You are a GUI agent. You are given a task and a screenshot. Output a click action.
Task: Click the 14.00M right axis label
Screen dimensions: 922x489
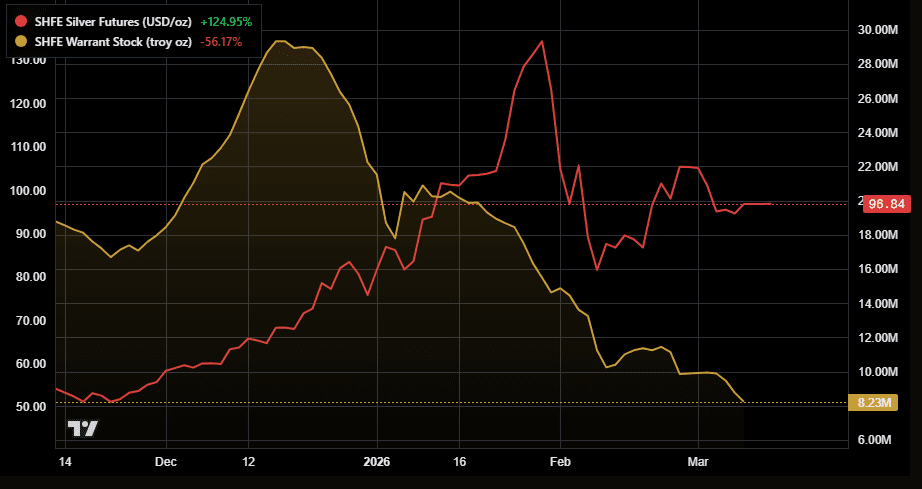pos(877,303)
